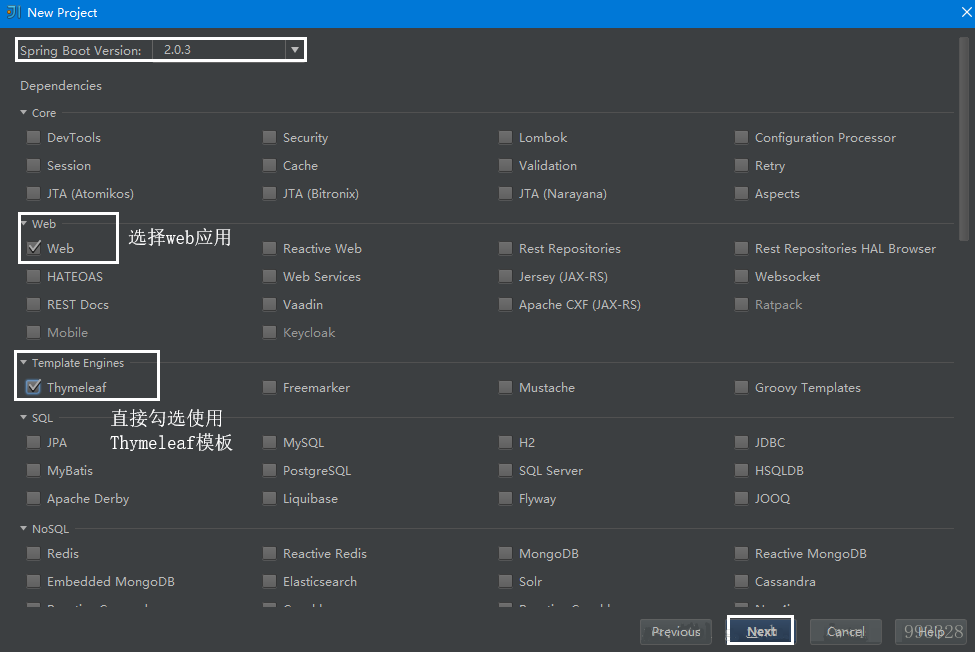Image resolution: width=975 pixels, height=652 pixels.
Task: Tick the REST Docs checkbox
Action: point(34,304)
